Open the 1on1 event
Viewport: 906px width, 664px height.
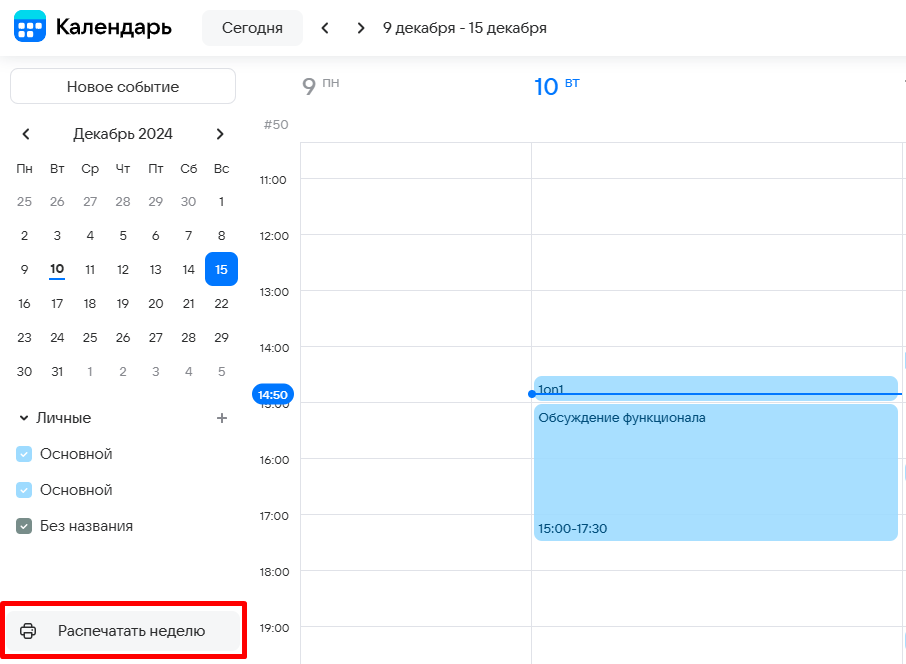(715, 386)
